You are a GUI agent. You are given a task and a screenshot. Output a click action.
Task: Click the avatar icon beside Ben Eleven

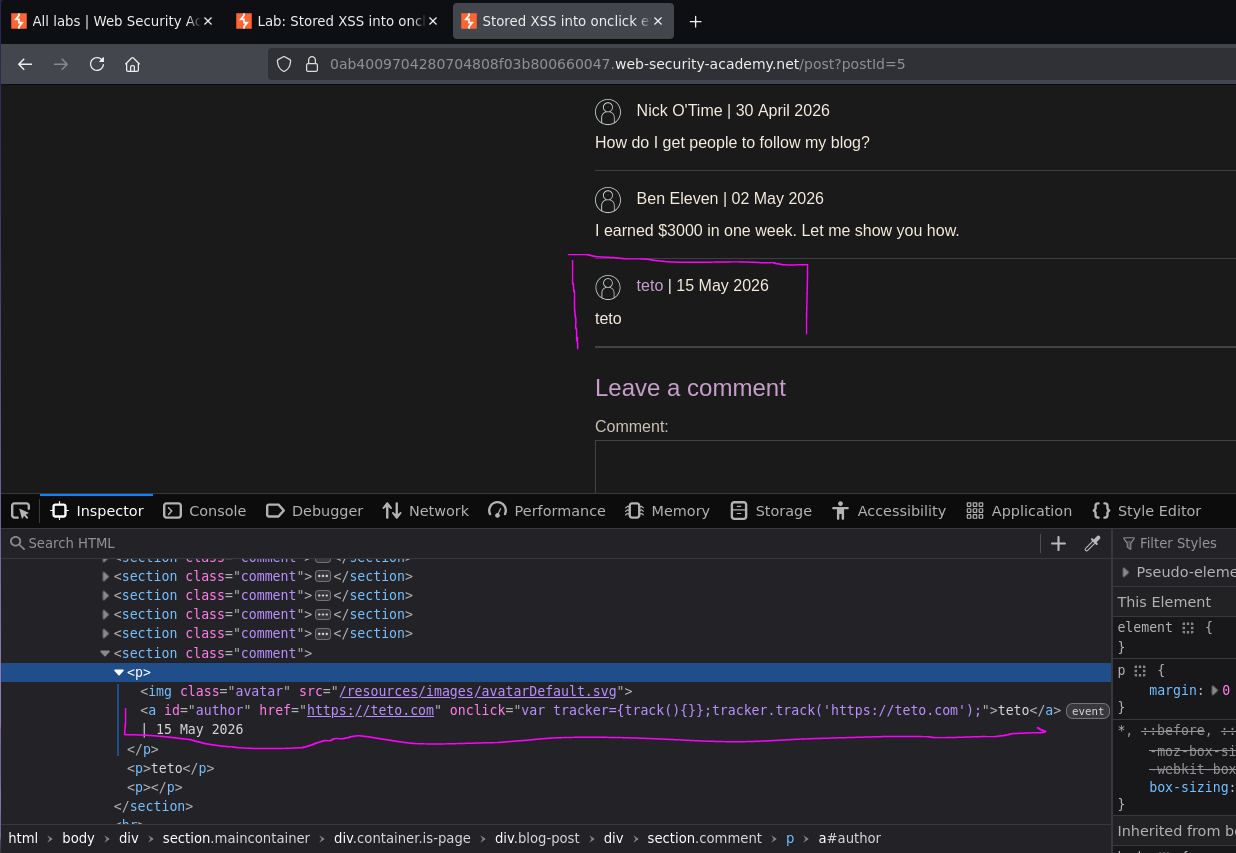608,199
